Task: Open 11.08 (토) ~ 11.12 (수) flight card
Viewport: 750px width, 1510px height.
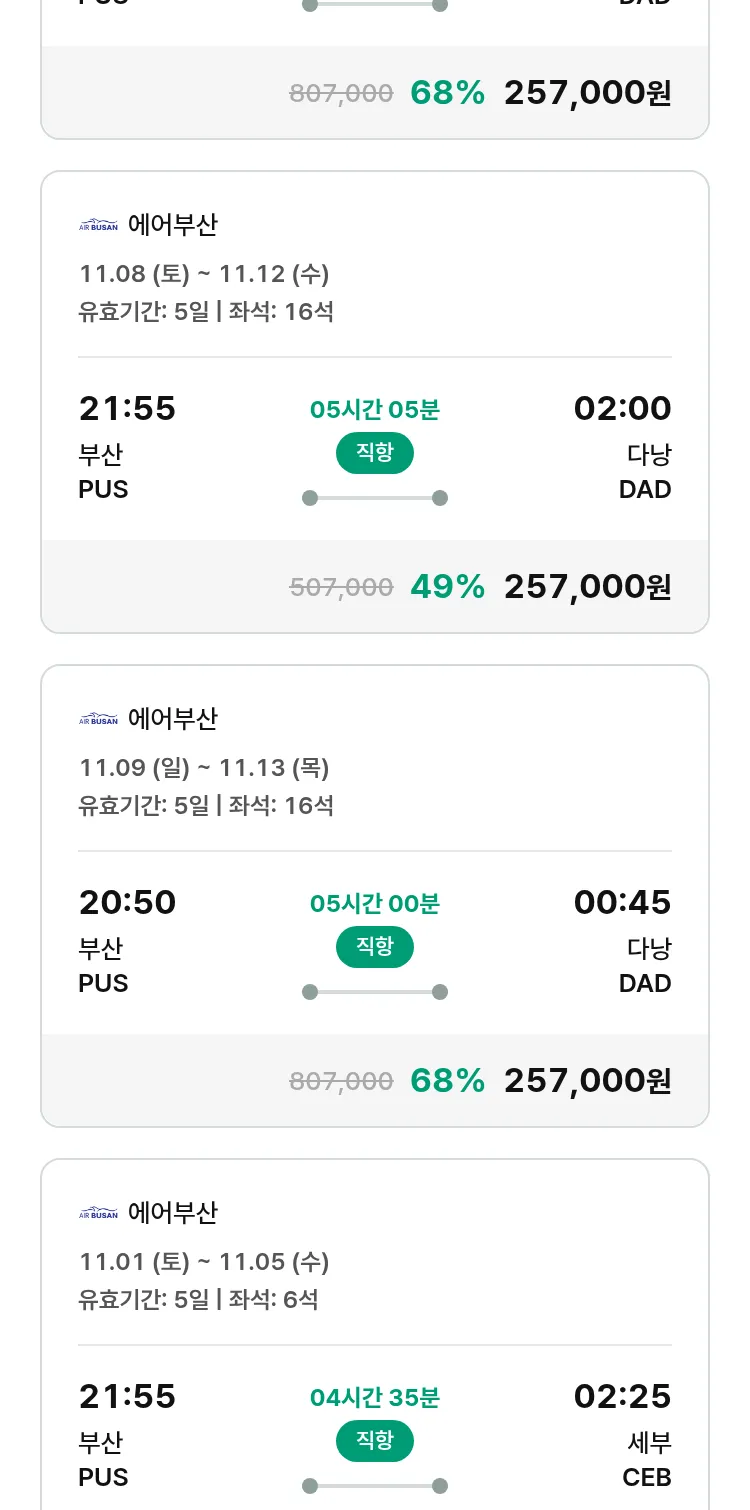Action: 204,274
